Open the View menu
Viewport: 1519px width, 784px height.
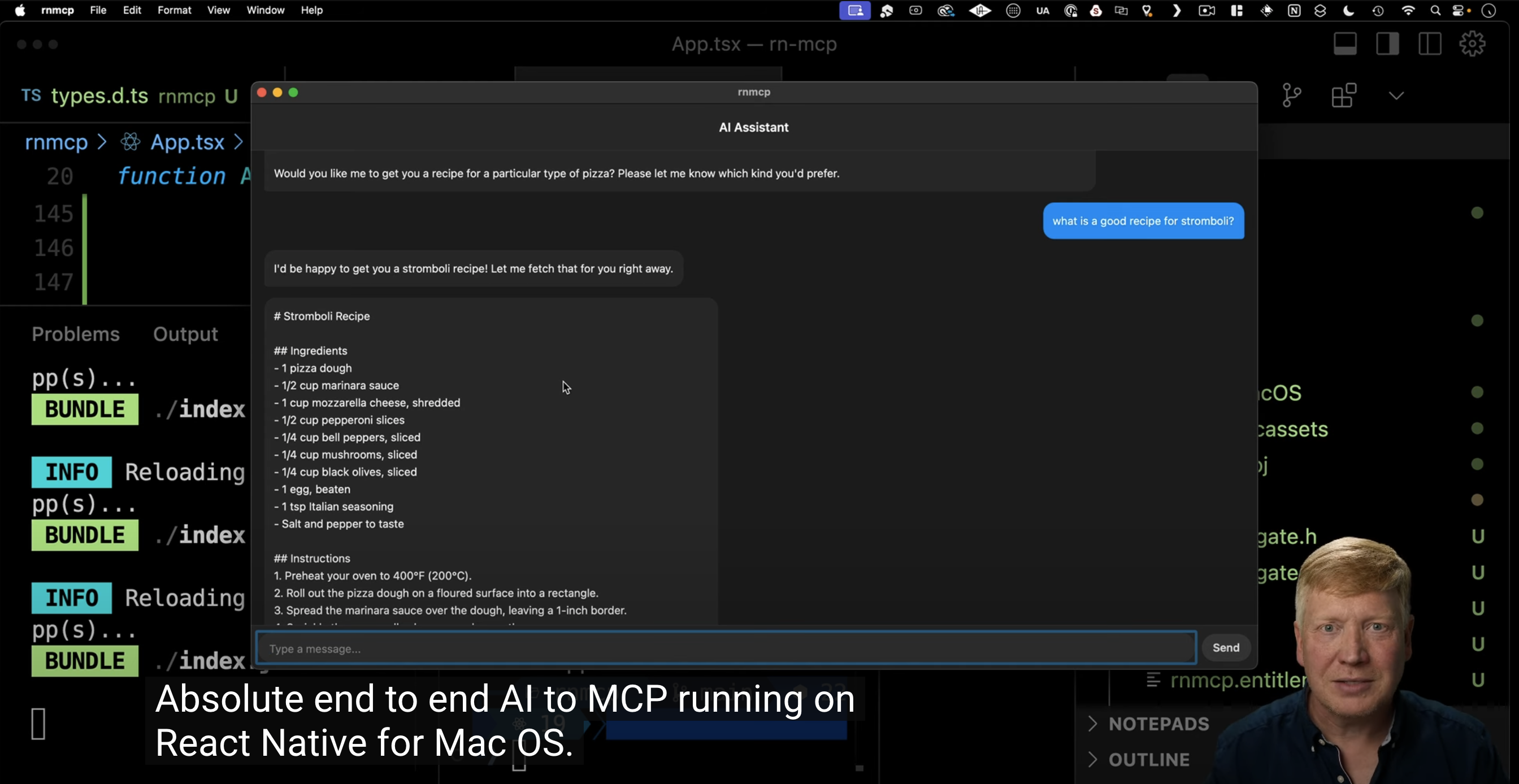point(218,10)
